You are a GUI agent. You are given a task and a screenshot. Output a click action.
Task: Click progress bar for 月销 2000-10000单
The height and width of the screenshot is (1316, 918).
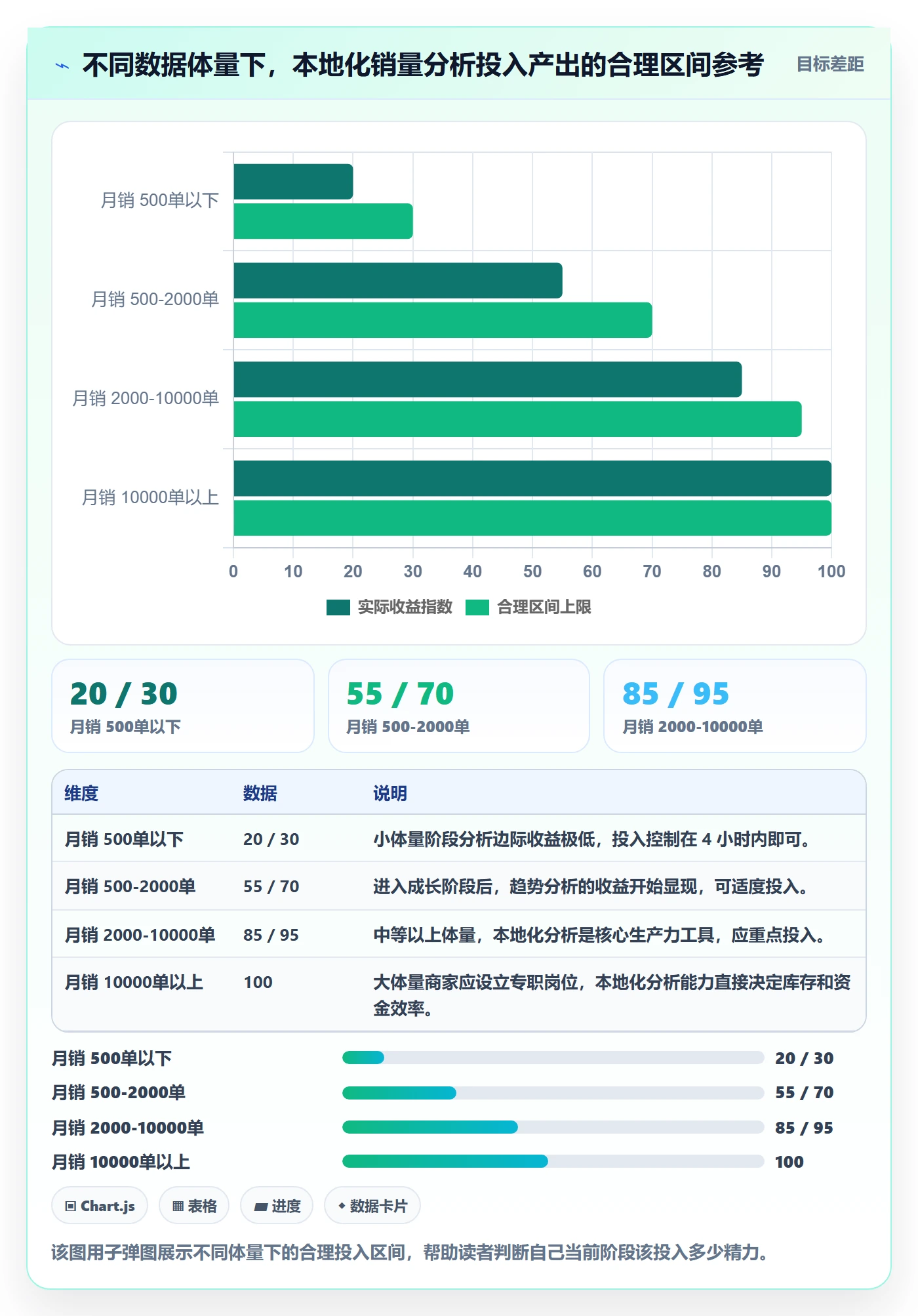tap(553, 1127)
